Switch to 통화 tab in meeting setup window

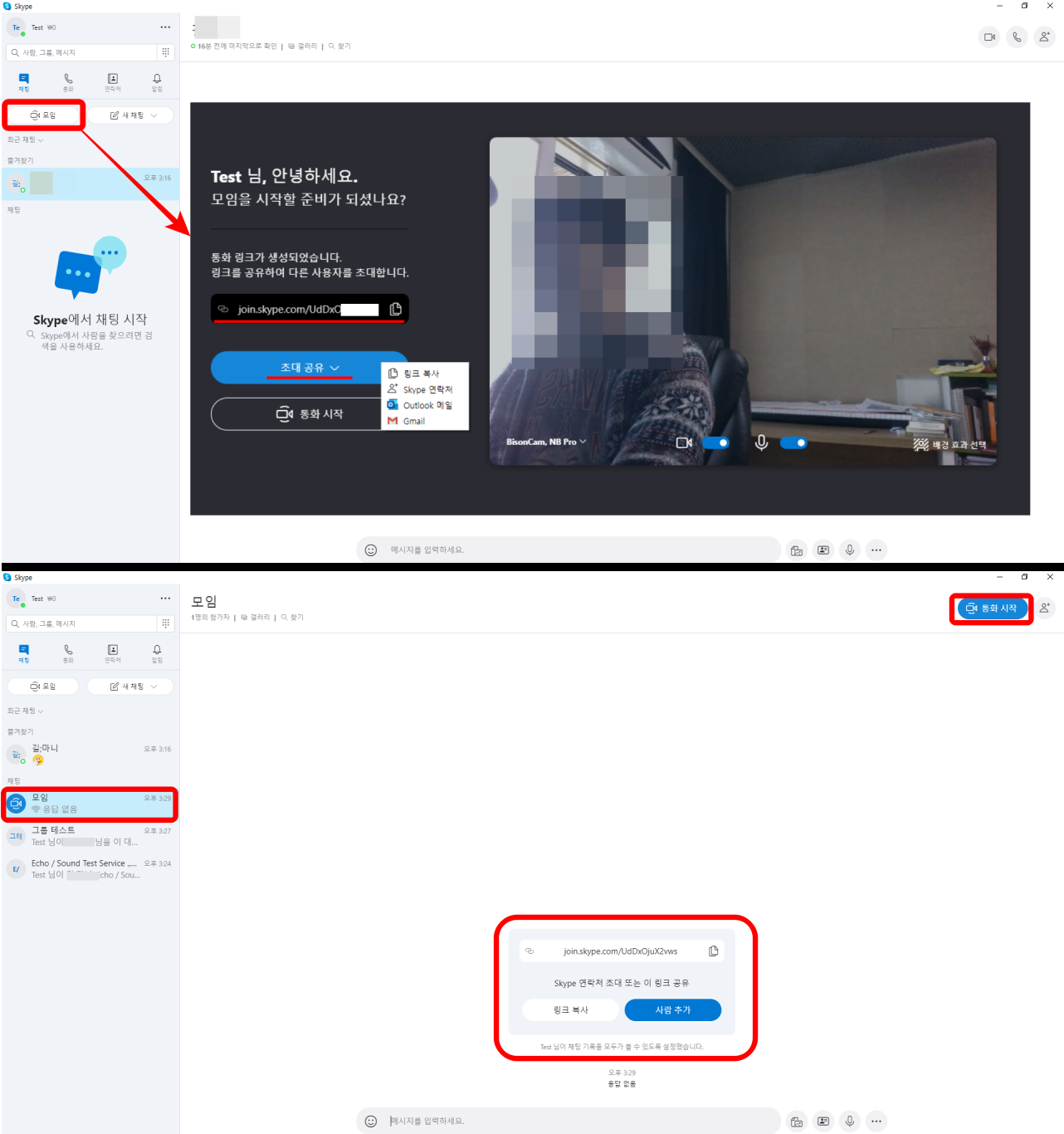coord(68,82)
